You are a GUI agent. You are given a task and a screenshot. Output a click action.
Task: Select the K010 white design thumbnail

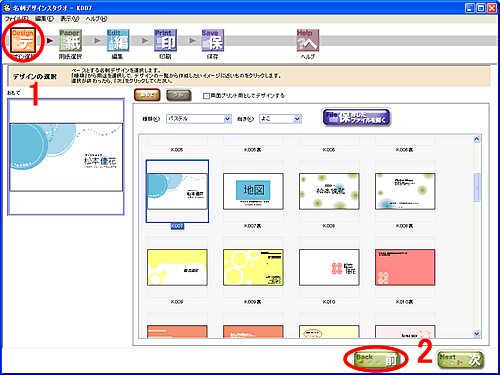pyautogui.click(x=329, y=267)
